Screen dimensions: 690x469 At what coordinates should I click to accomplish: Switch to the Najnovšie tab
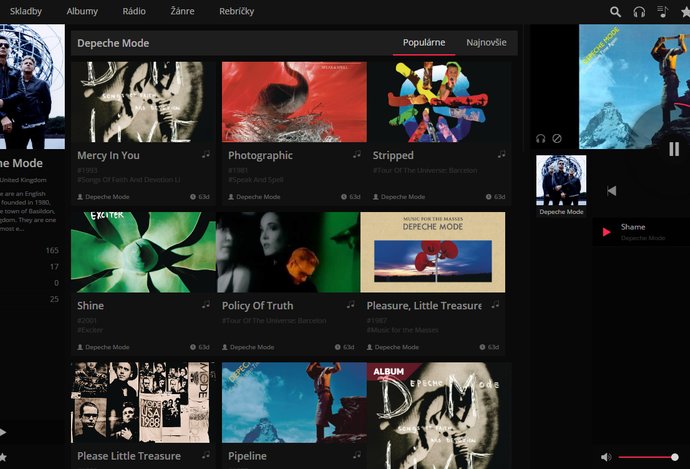(x=486, y=43)
